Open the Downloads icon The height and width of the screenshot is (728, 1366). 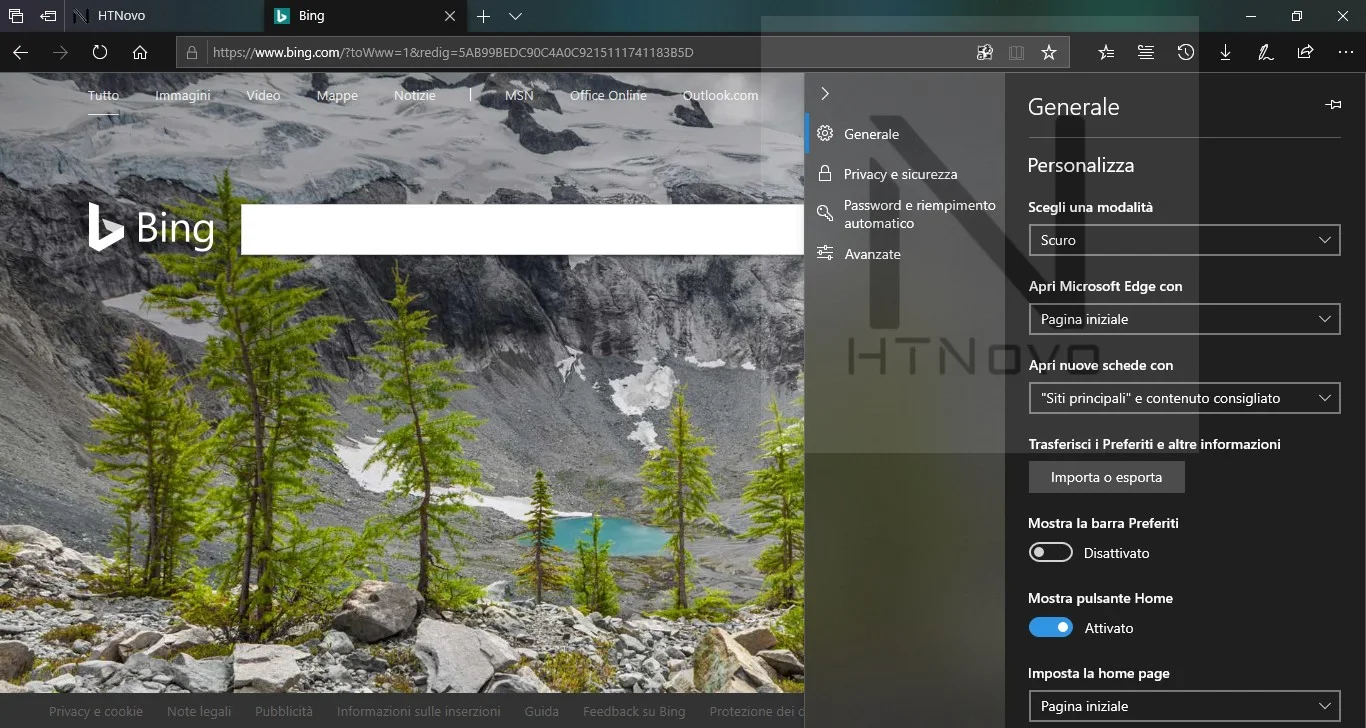click(1225, 53)
